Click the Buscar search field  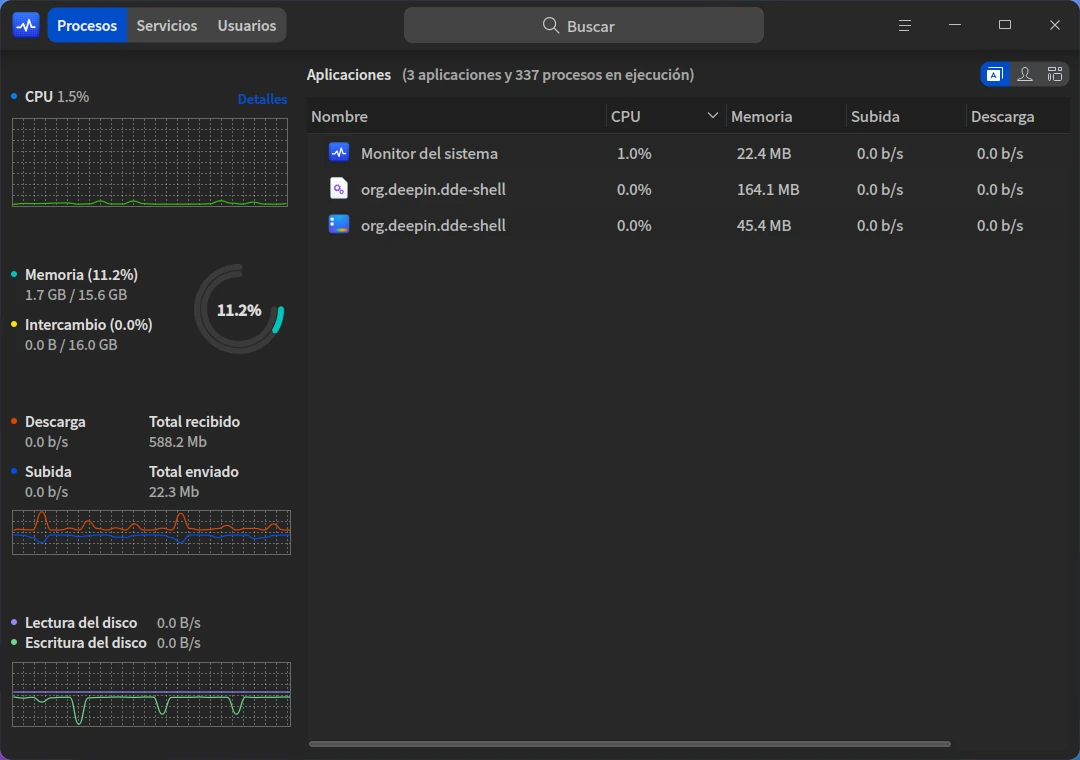click(583, 25)
